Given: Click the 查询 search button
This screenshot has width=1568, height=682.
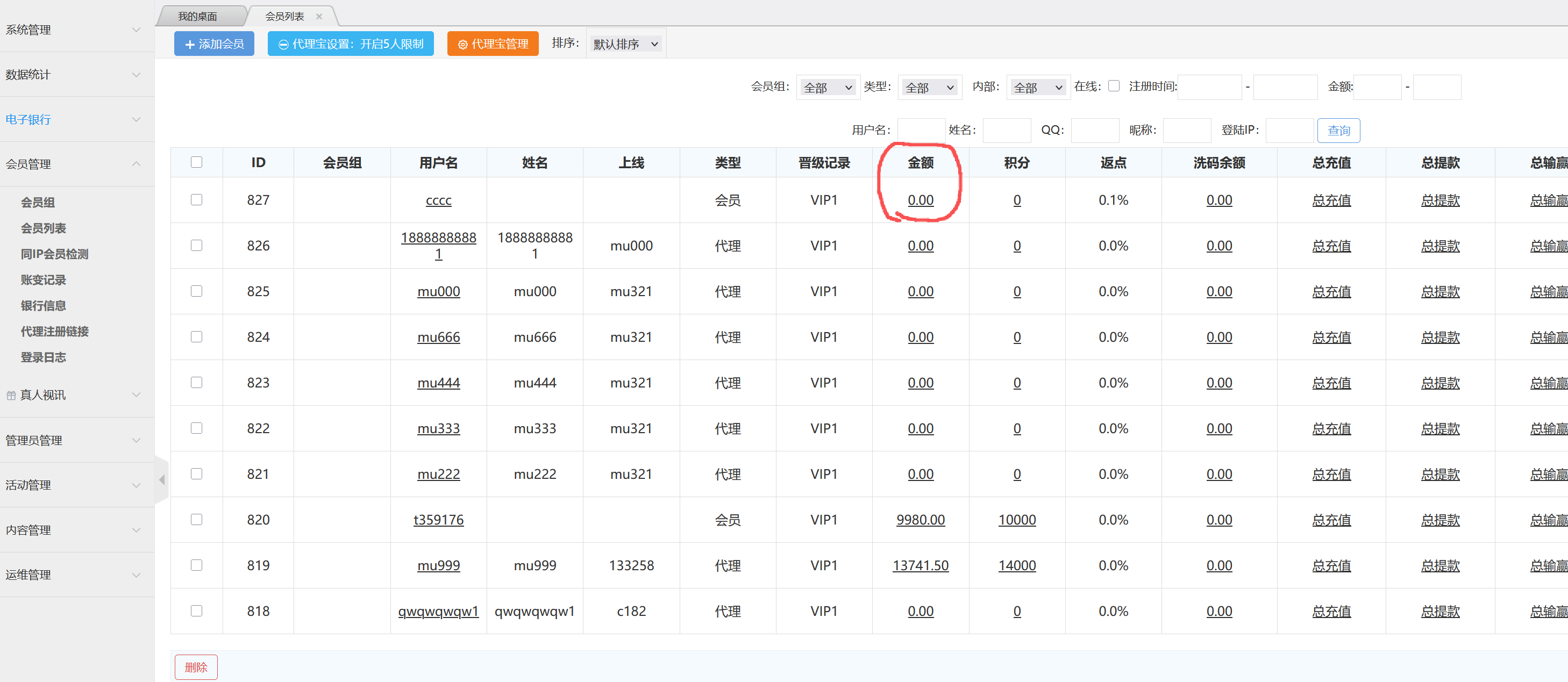Looking at the screenshot, I should coord(1338,130).
